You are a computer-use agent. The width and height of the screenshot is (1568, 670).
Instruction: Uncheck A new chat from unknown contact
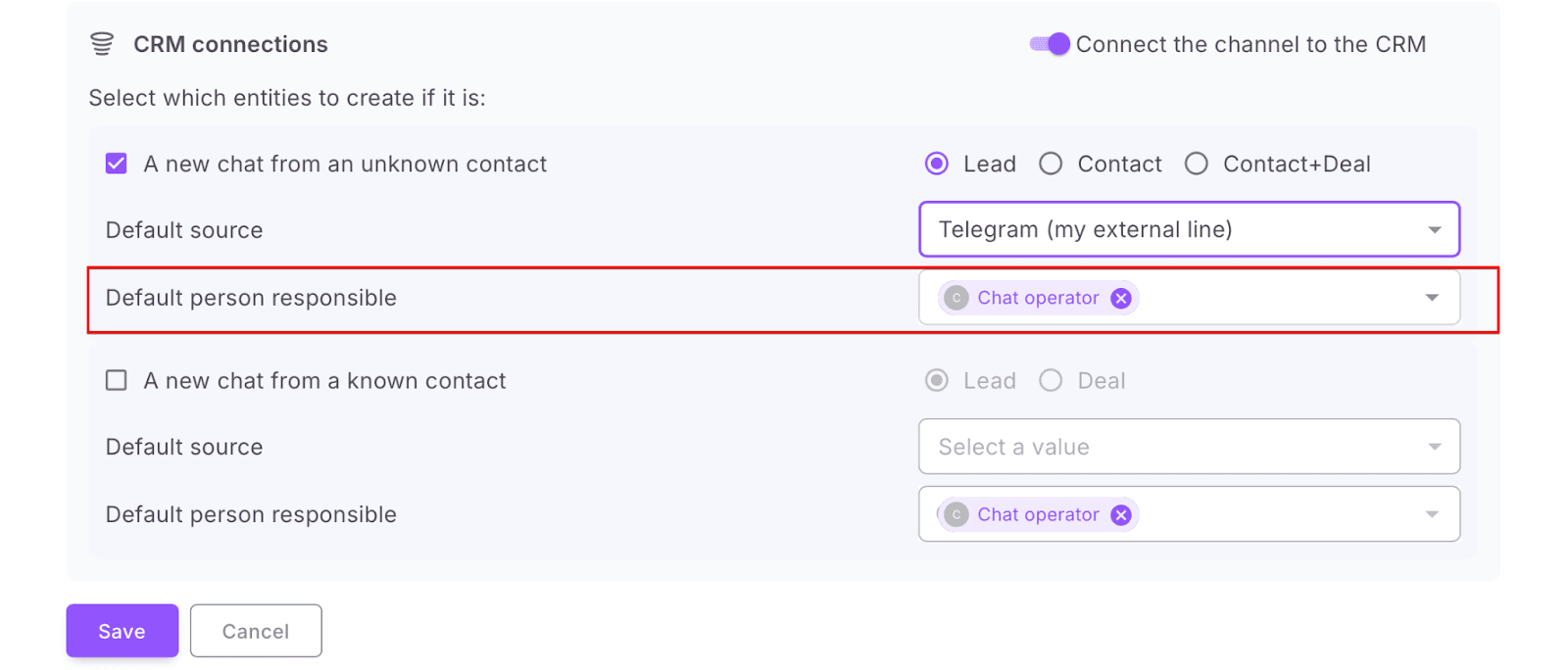117,164
